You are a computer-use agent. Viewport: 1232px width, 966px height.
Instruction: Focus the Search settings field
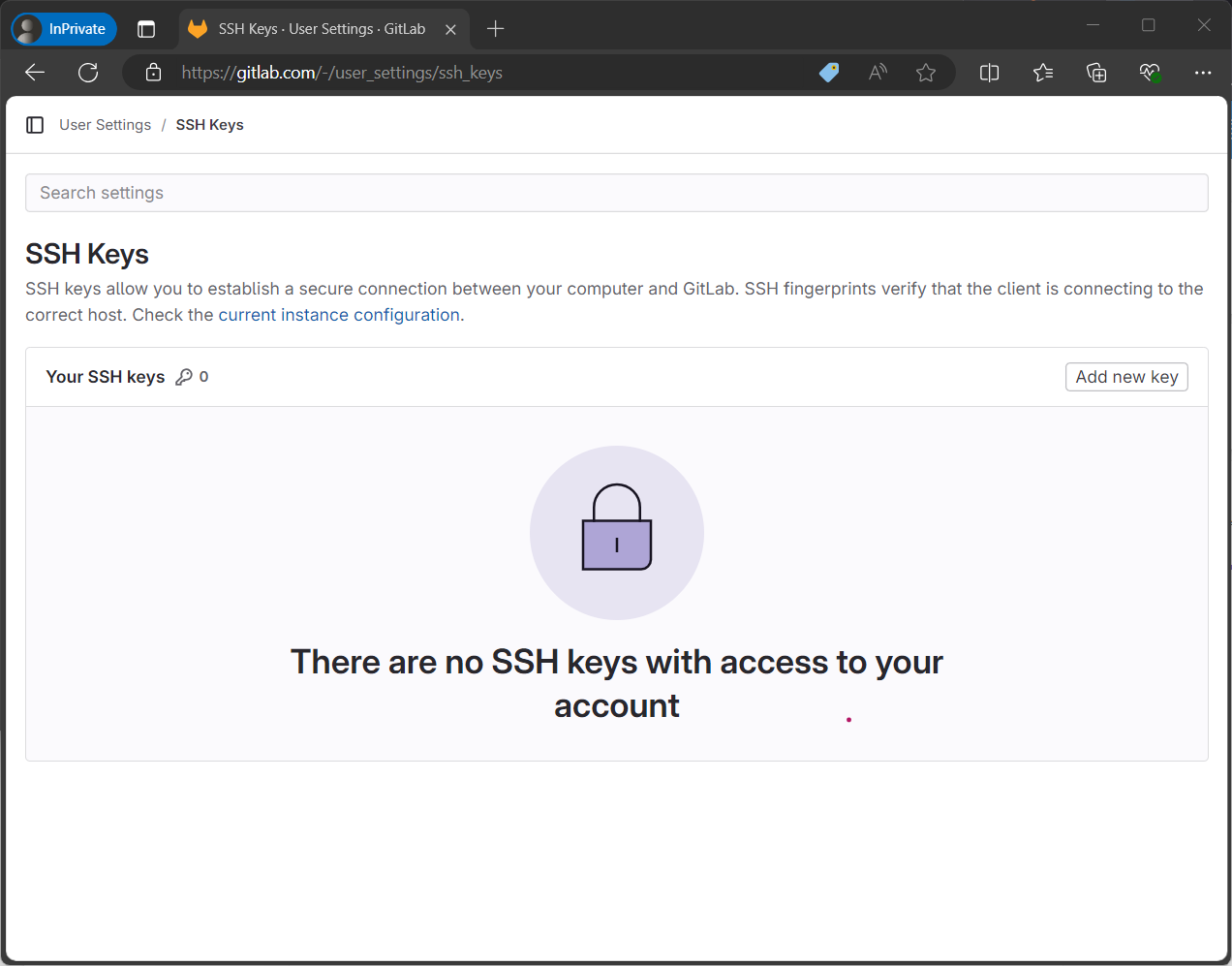(616, 193)
